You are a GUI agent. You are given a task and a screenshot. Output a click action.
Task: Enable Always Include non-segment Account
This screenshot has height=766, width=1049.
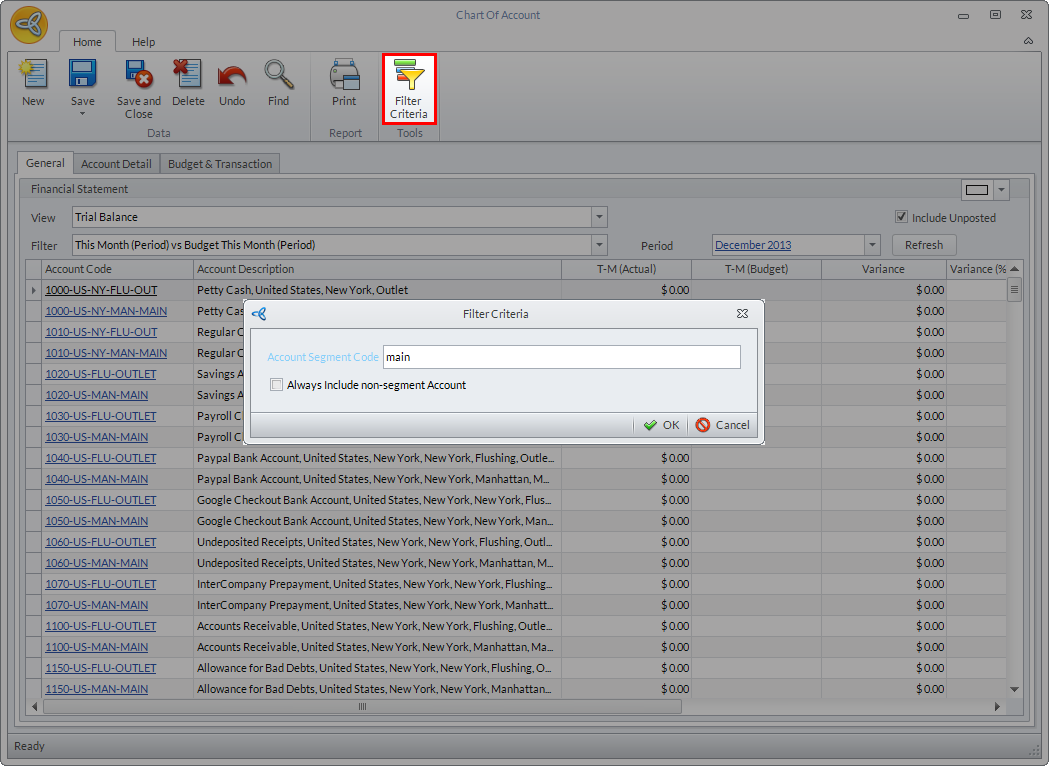(277, 385)
